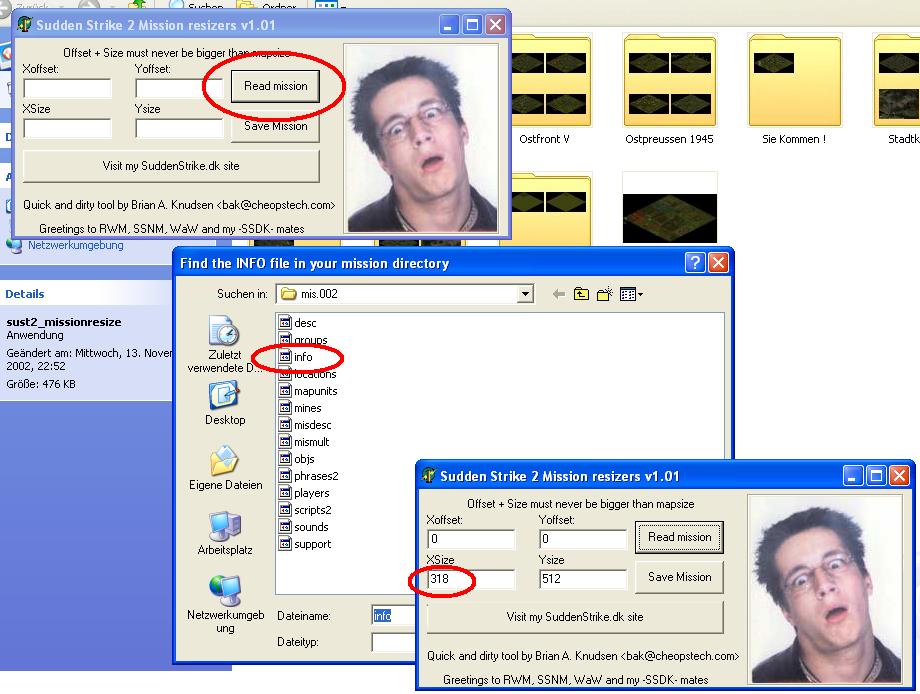The width and height of the screenshot is (920, 694).
Task: Open Desktop shortcut in places bar
Action: (x=225, y=404)
